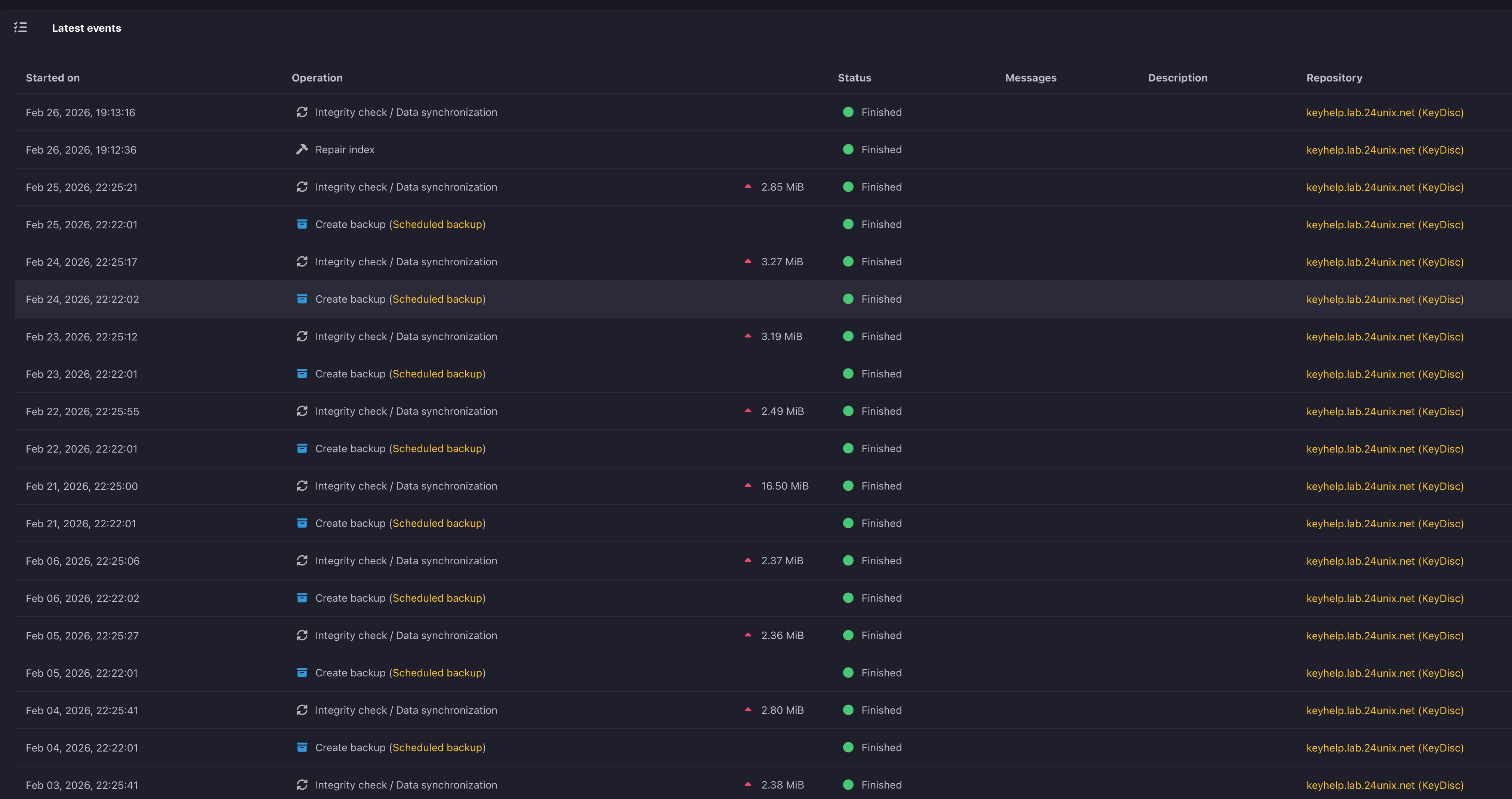Open Scheduled backup link on Feb 24 row
Image resolution: width=1512 pixels, height=799 pixels.
click(x=437, y=299)
